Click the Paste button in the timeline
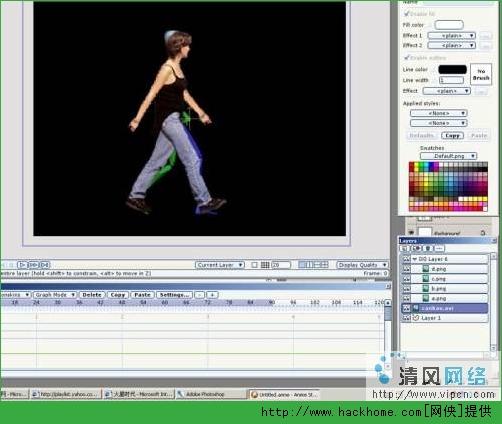The width and height of the screenshot is (502, 424). [x=142, y=295]
